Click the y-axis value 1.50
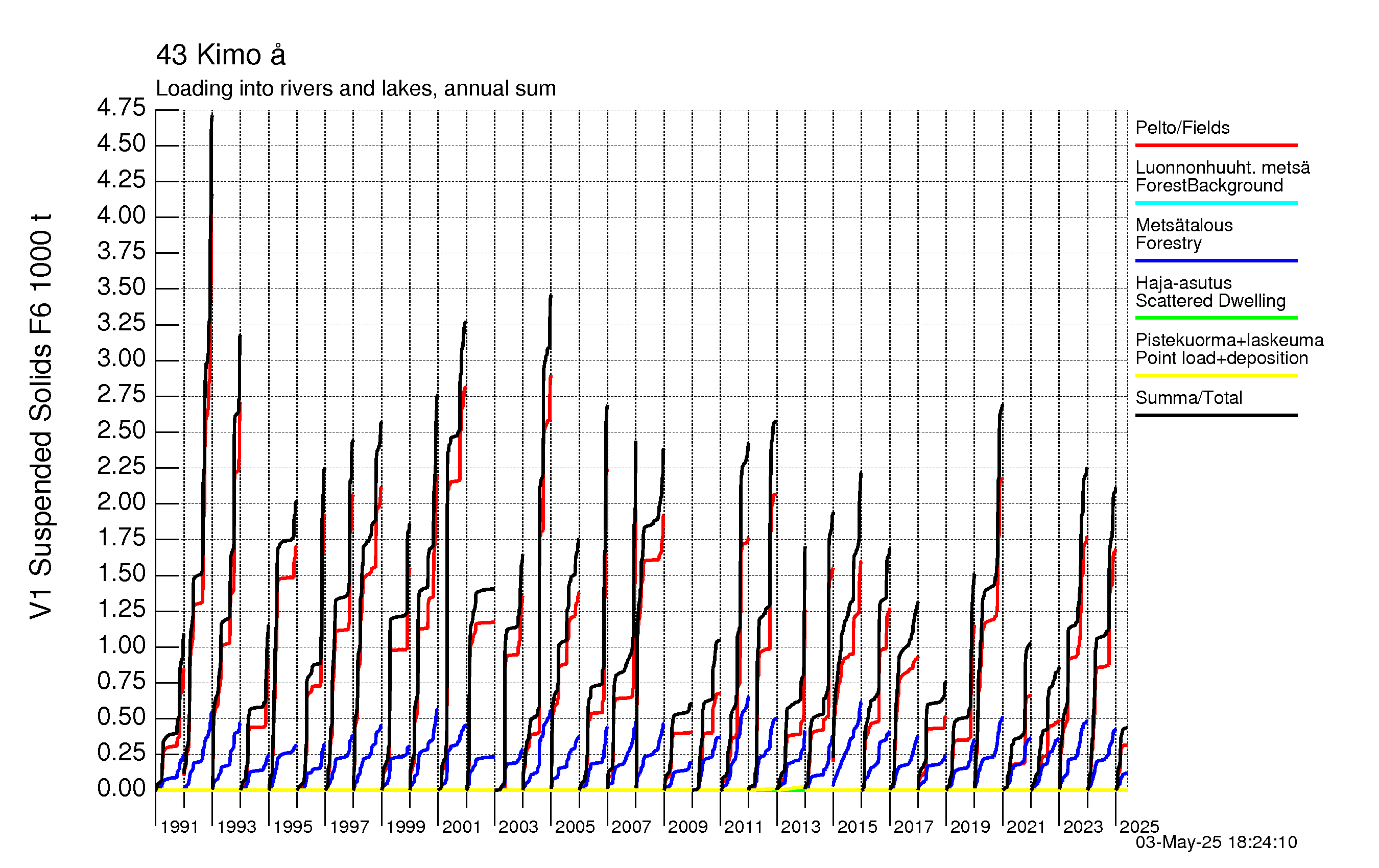Screen dimensions: 1379x868 (x=122, y=574)
